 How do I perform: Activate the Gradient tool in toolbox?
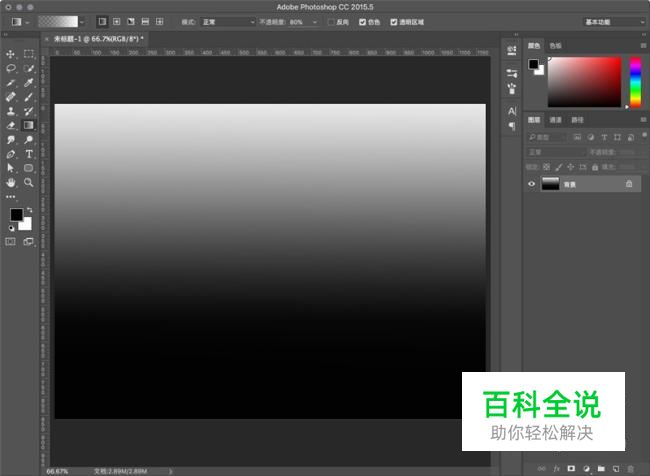(29, 126)
